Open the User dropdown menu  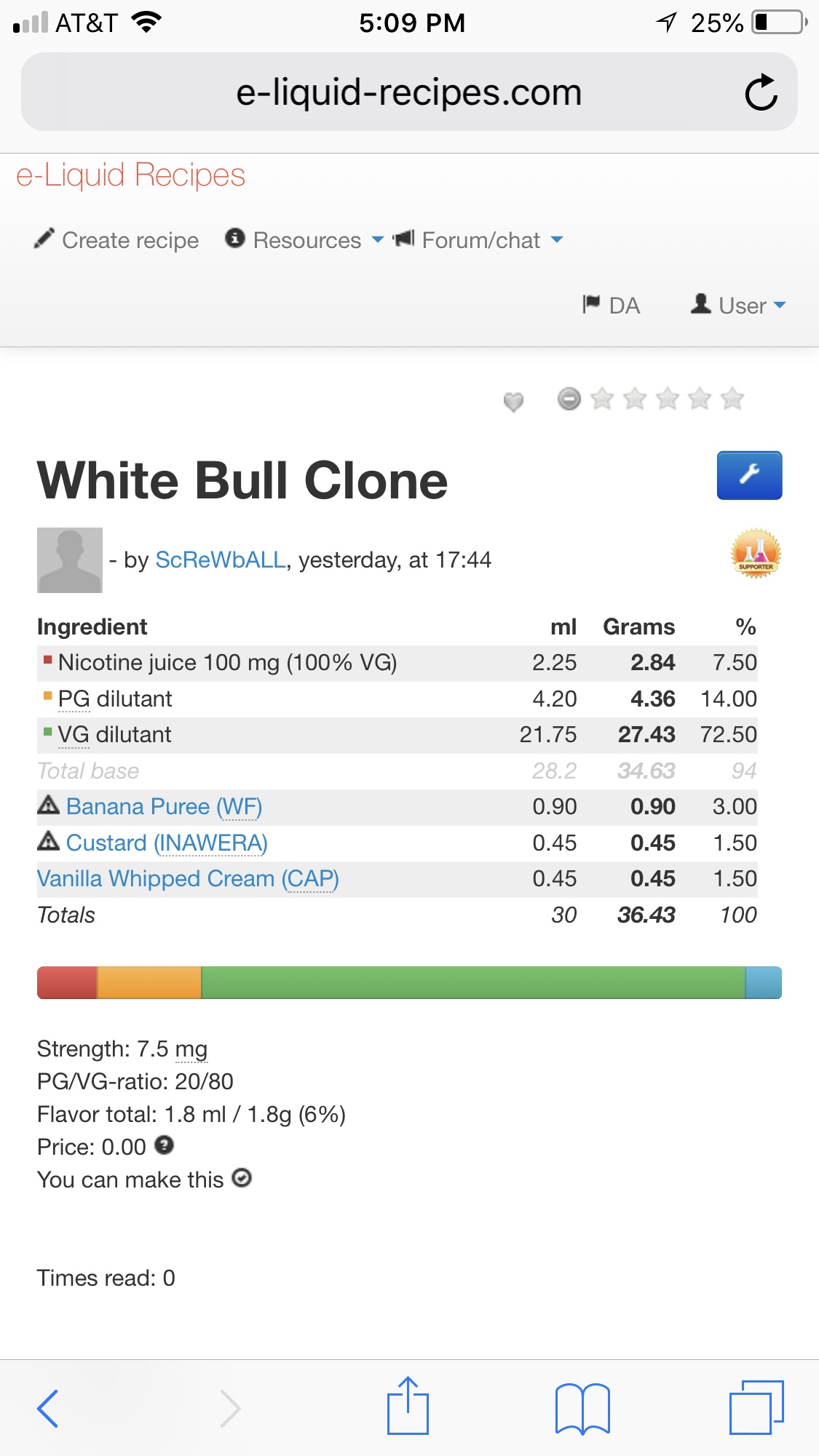tap(739, 306)
